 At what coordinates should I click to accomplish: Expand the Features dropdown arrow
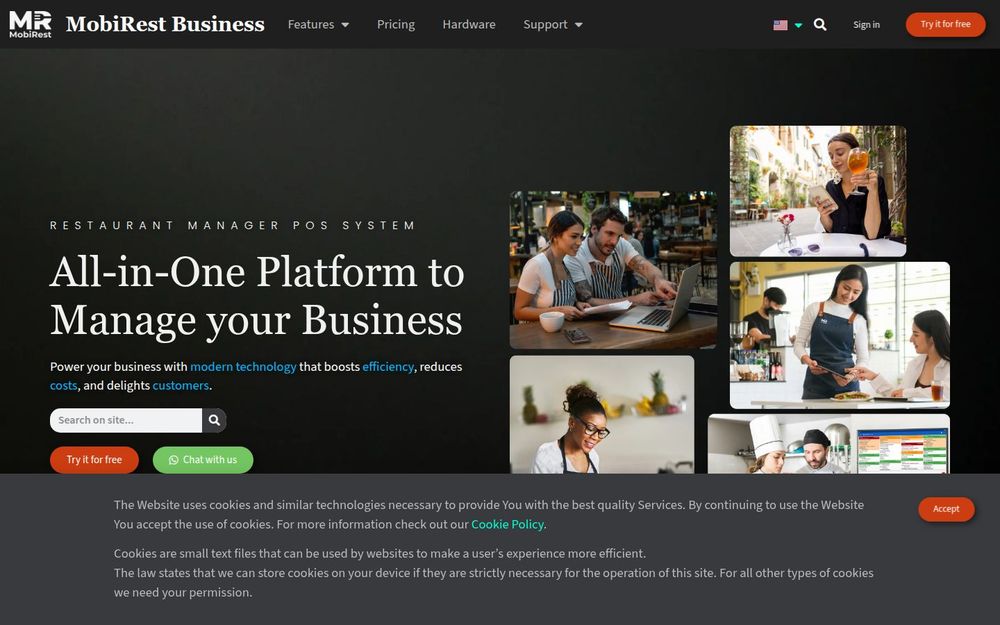pos(345,25)
